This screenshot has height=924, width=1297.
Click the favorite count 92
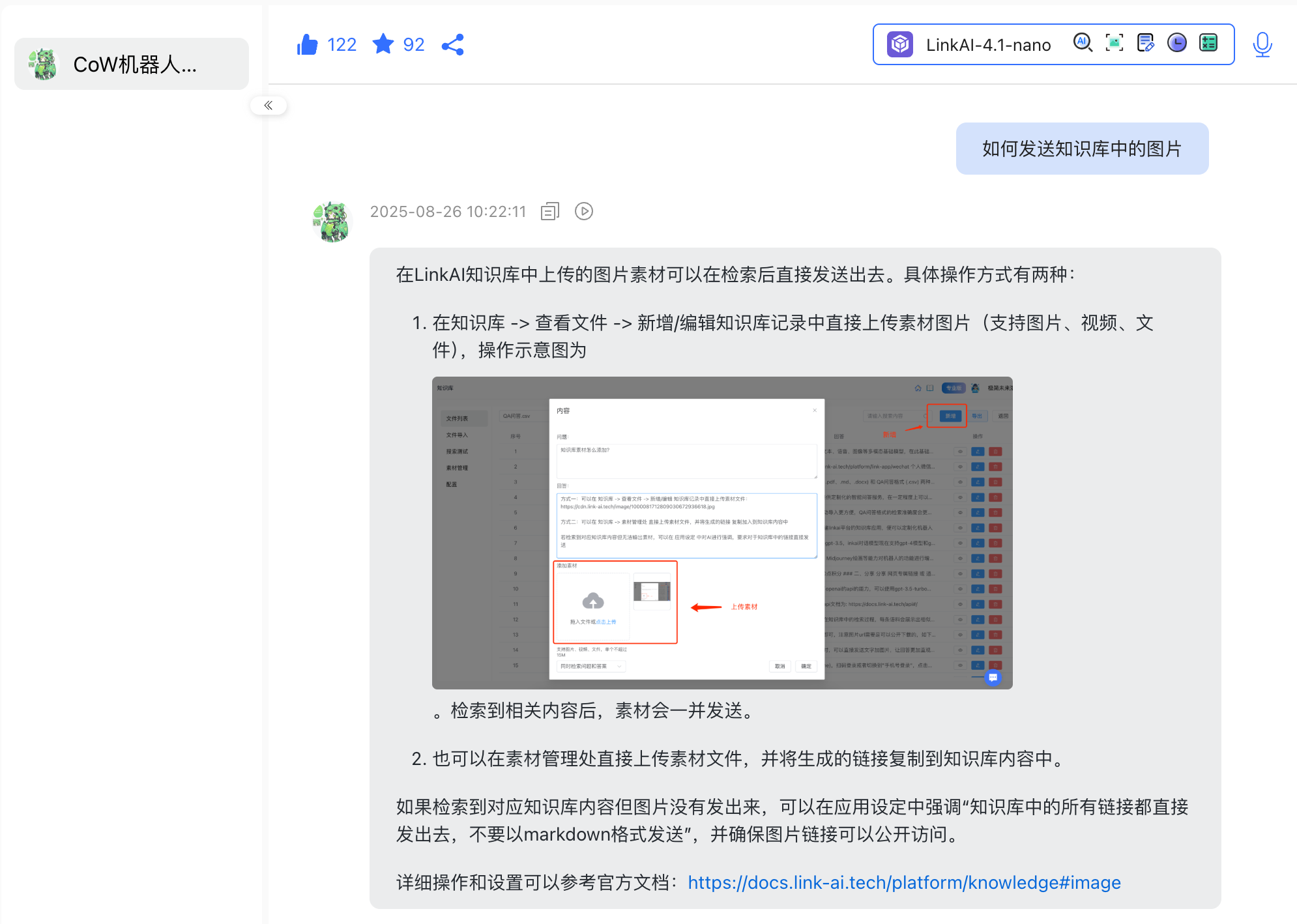[x=414, y=44]
